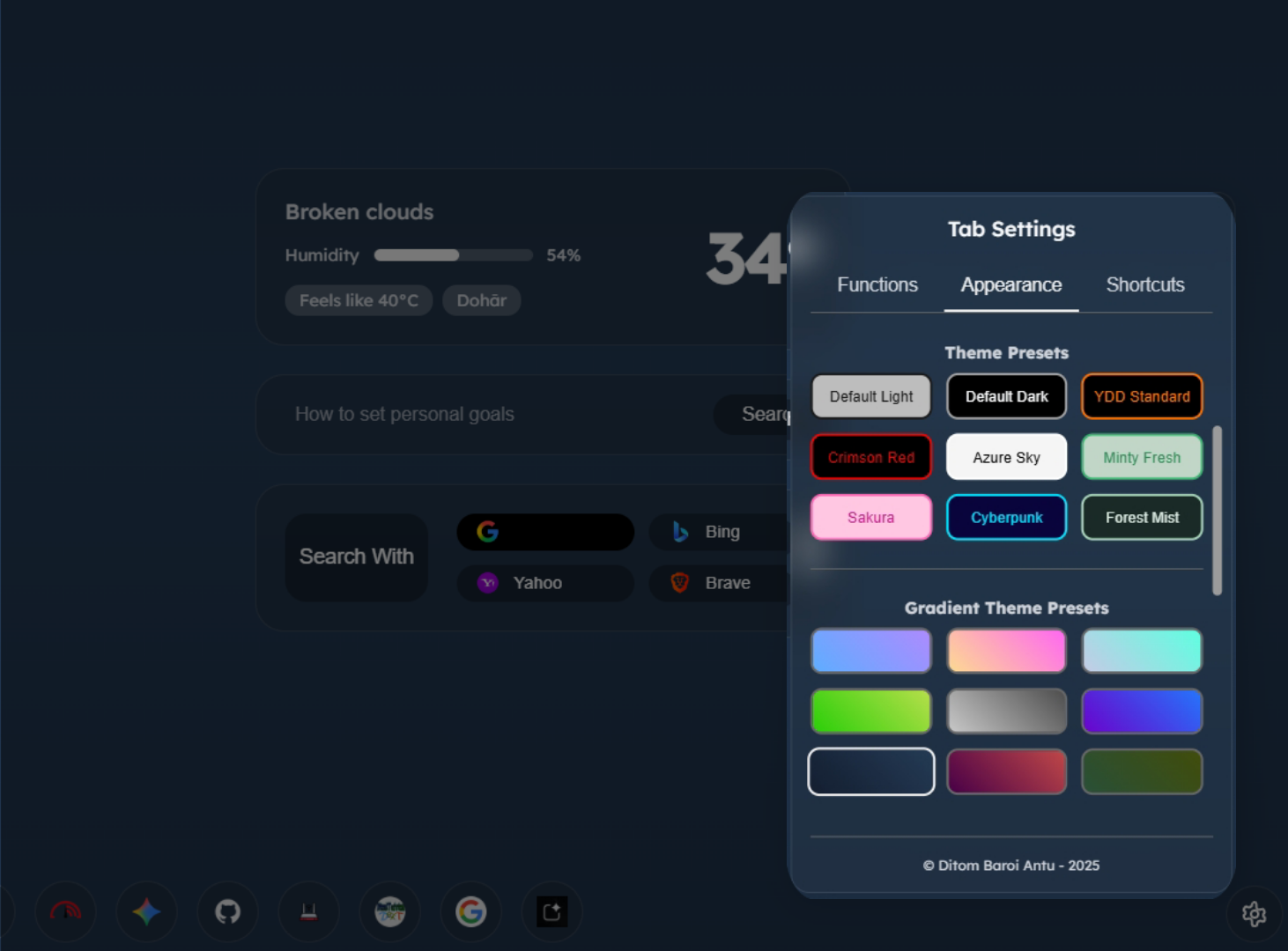Viewport: 1288px width, 951px height.
Task: Switch to the Shortcuts tab
Action: click(1145, 284)
